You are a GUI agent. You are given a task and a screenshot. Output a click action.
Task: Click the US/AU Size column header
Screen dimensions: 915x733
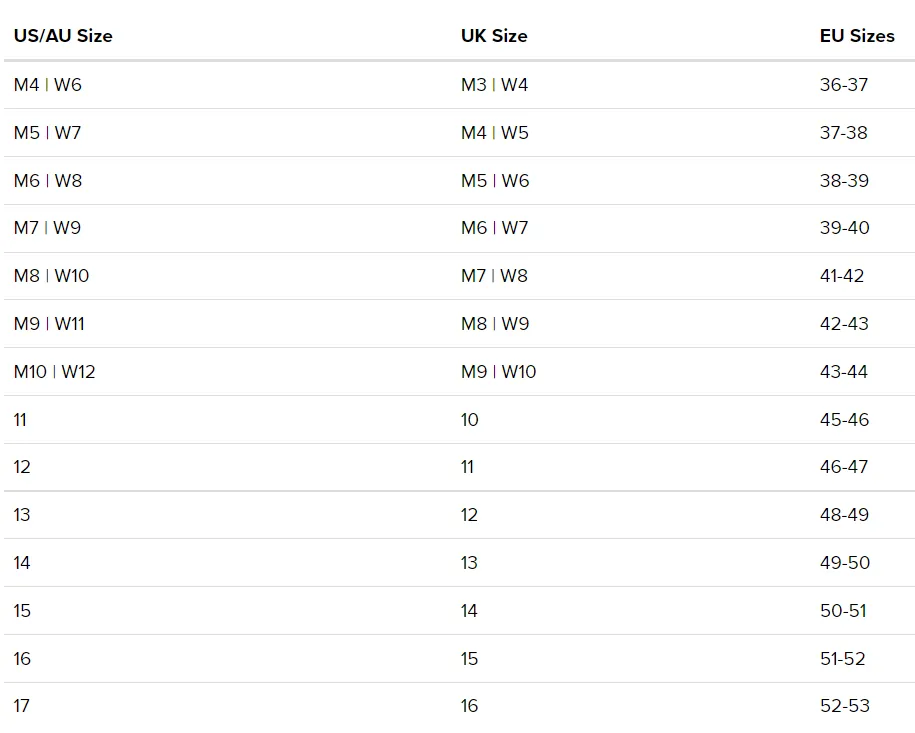click(63, 36)
